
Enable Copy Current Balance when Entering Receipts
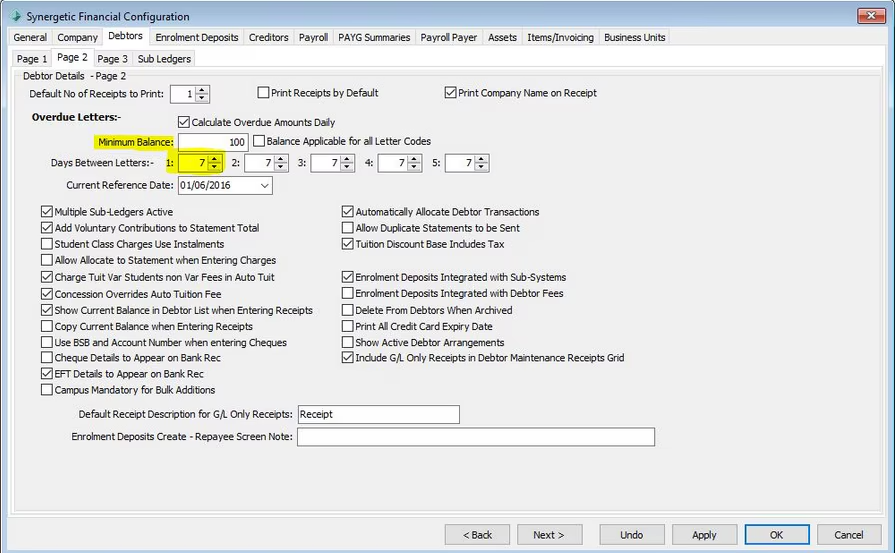(x=47, y=326)
